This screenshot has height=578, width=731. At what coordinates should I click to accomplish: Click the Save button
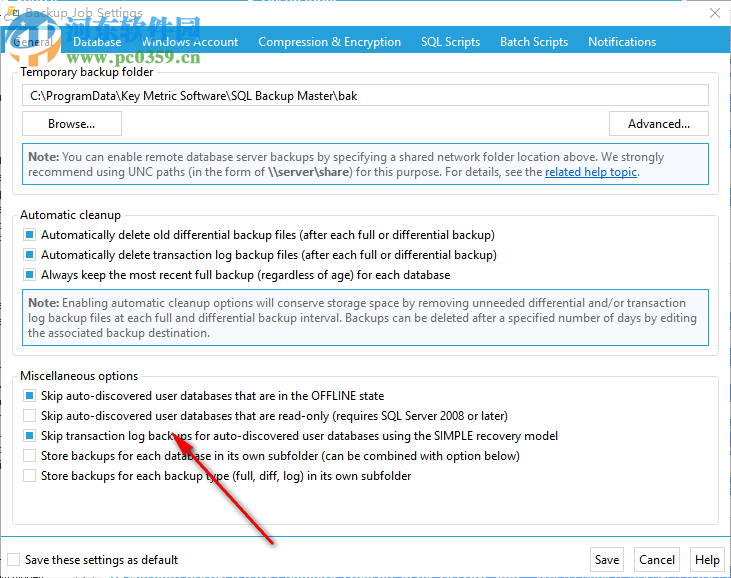(x=607, y=559)
